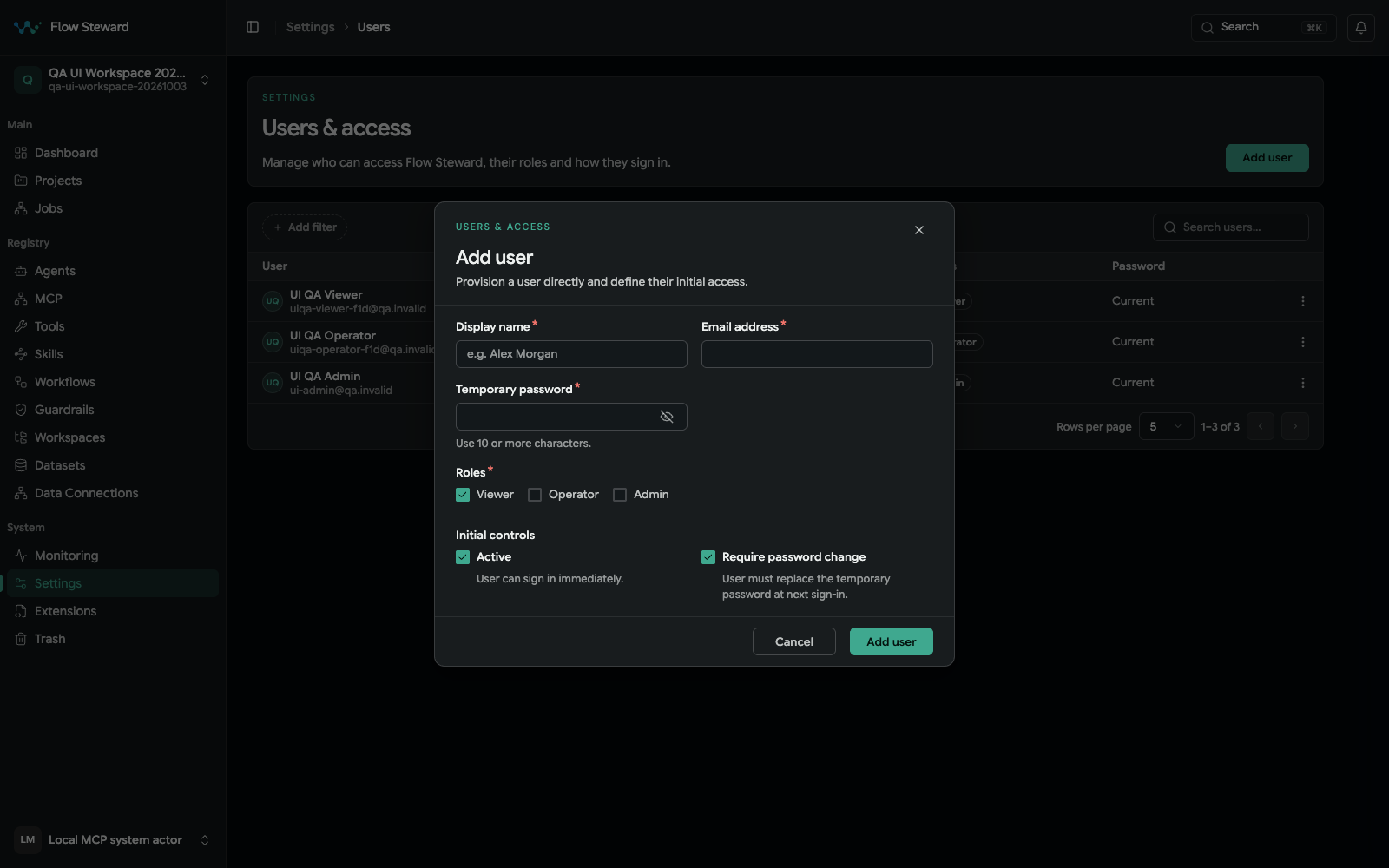Focus the Display name field
The image size is (1389, 868).
571,354
